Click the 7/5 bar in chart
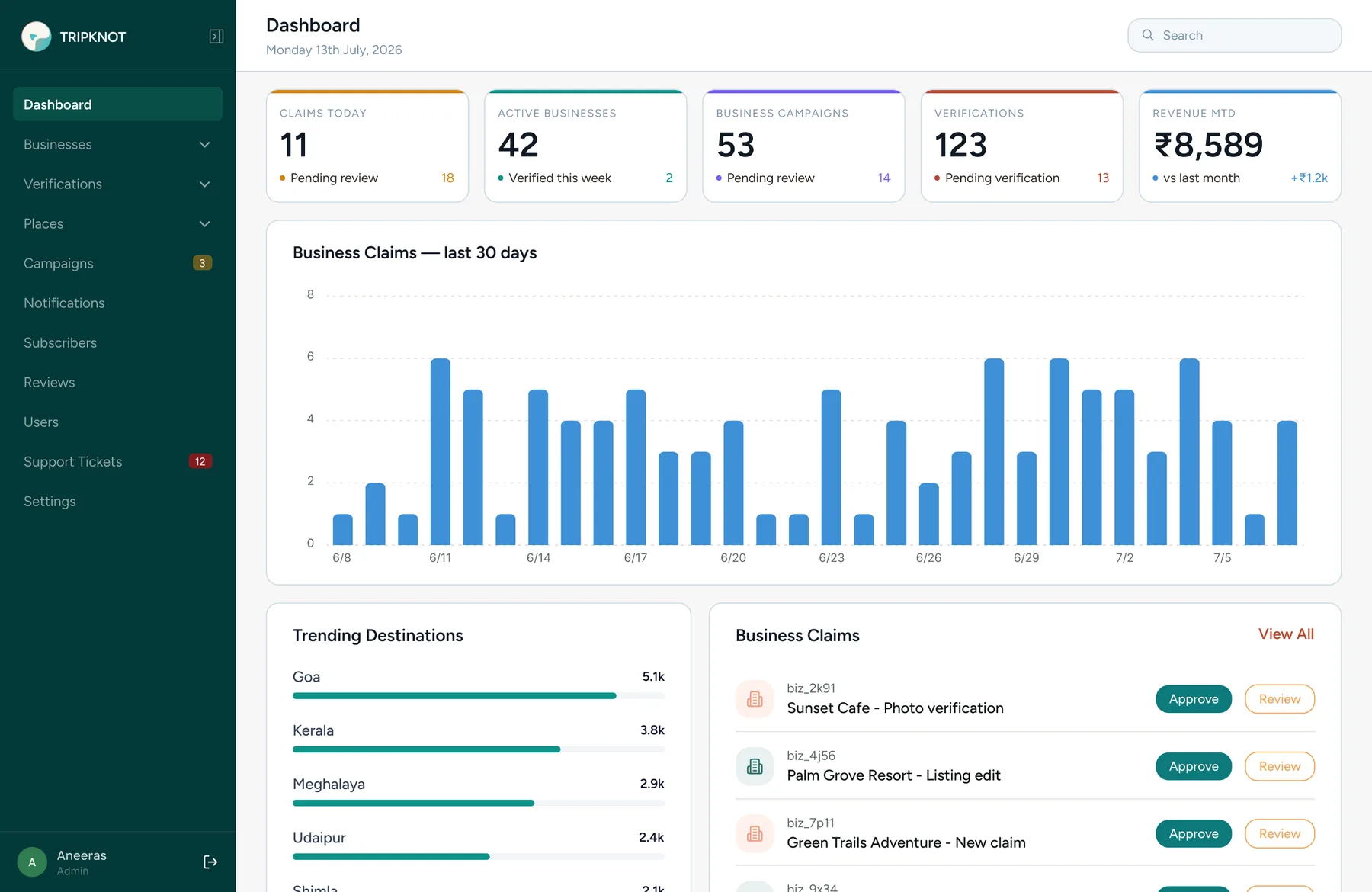Screen dimensions: 1372x892 (1222, 483)
